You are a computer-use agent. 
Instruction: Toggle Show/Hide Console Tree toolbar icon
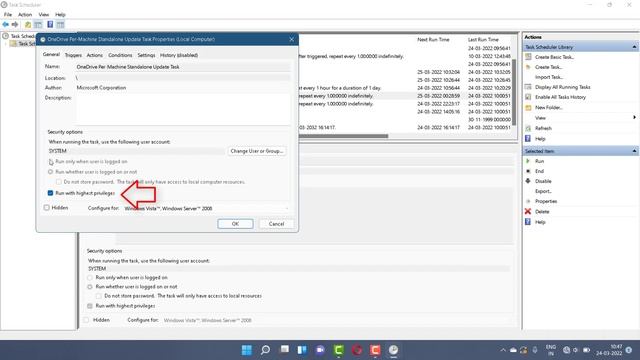[38, 24]
